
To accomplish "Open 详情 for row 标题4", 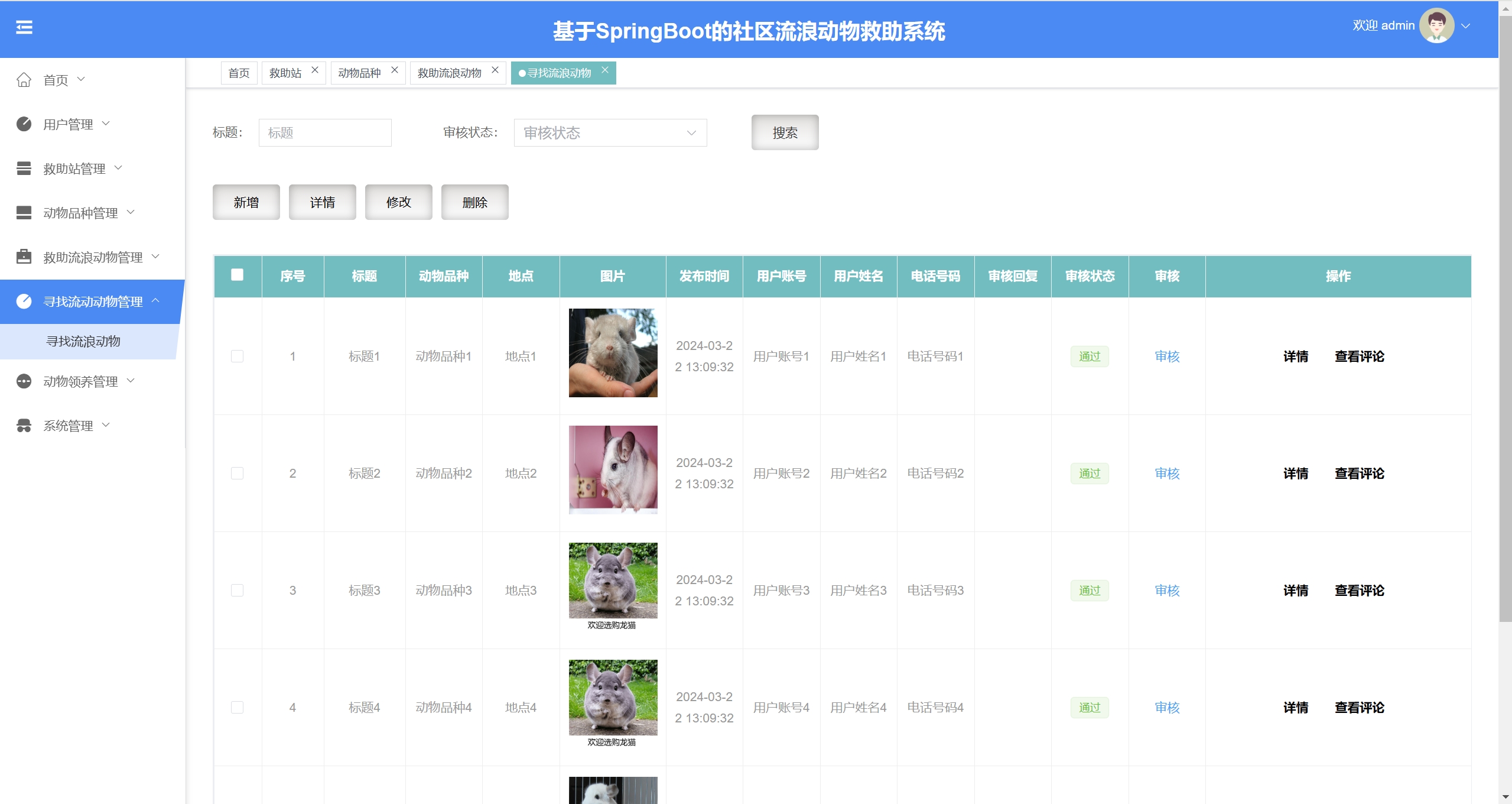I will coord(1296,708).
